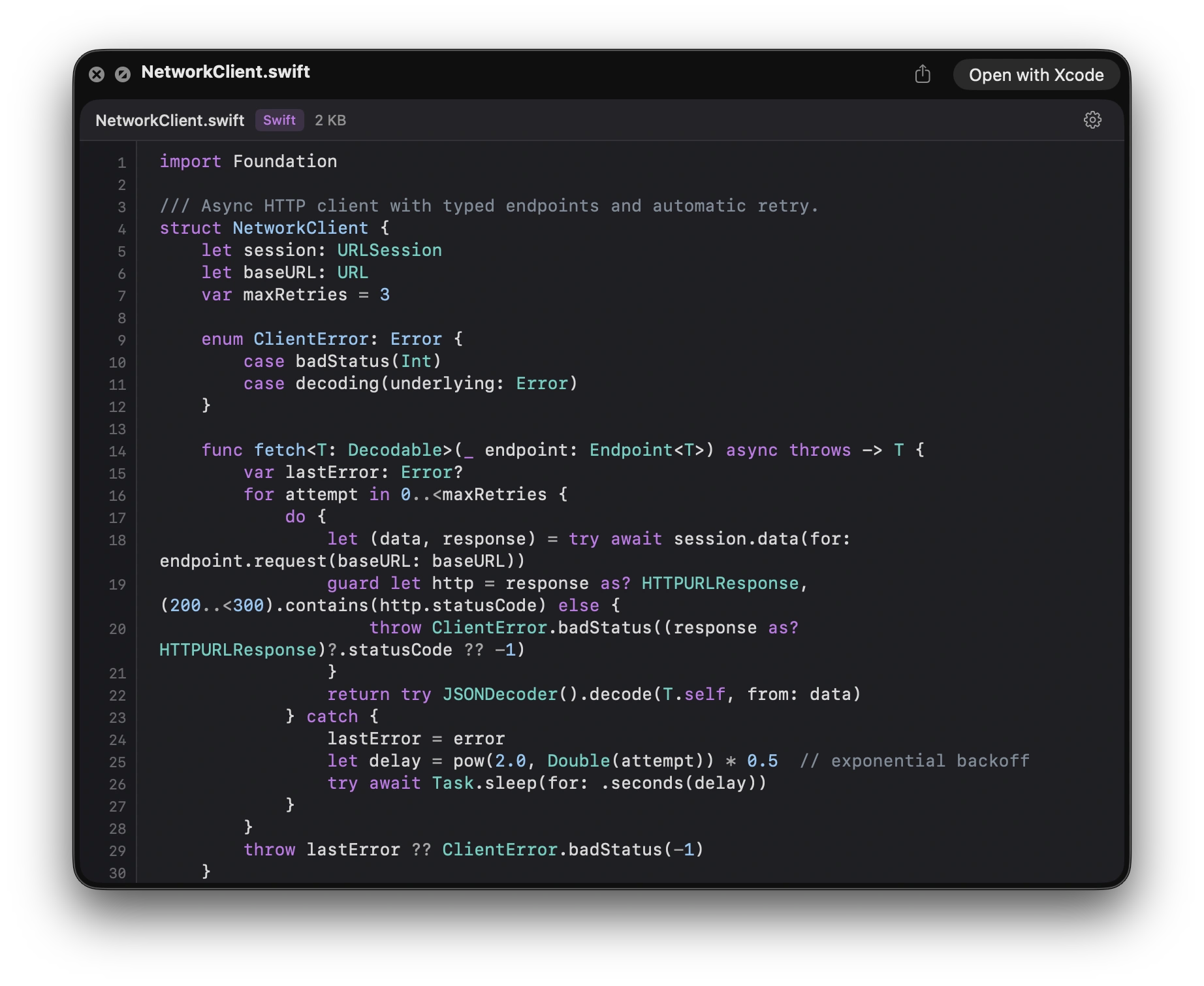The image size is (1204, 986).
Task: Click the full screen icon beside close
Action: [123, 74]
